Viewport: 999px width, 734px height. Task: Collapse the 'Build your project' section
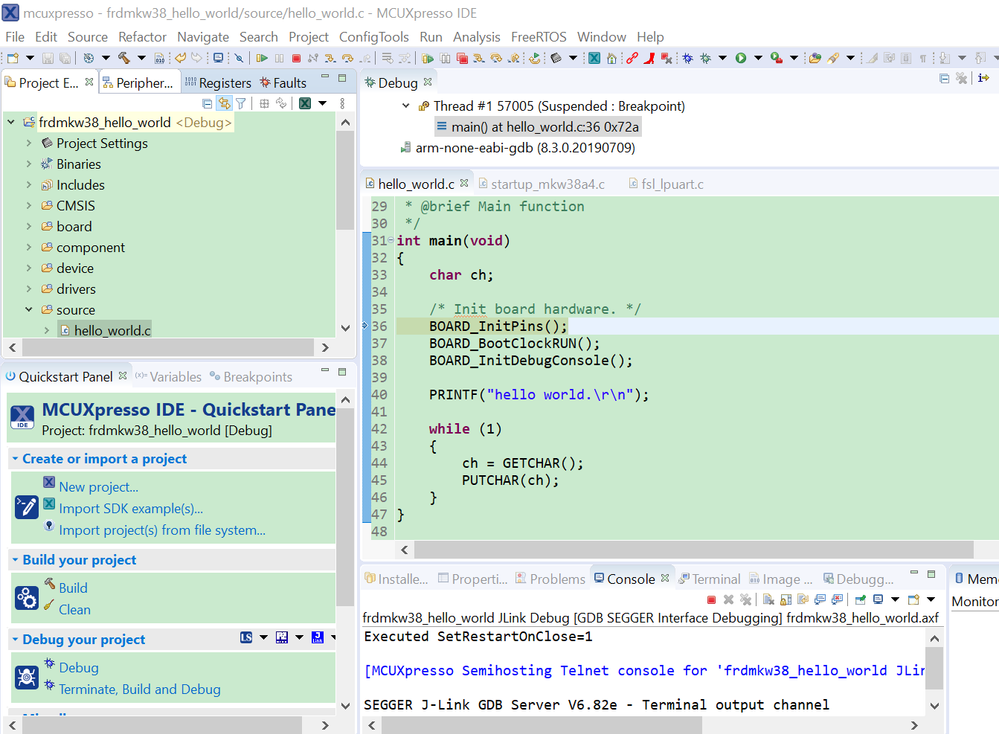tap(15, 559)
